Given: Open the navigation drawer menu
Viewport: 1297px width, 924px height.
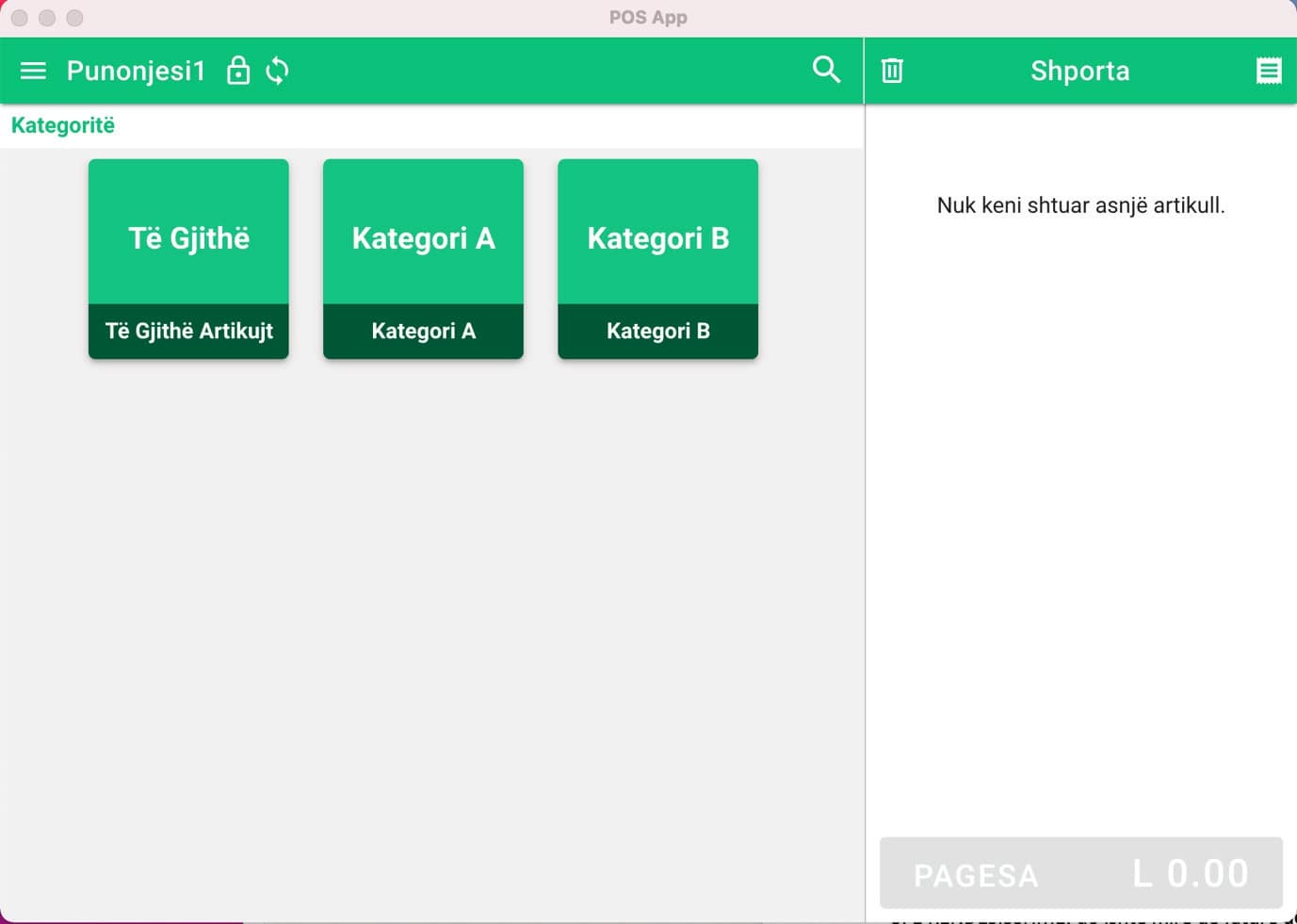Looking at the screenshot, I should click(x=33, y=70).
